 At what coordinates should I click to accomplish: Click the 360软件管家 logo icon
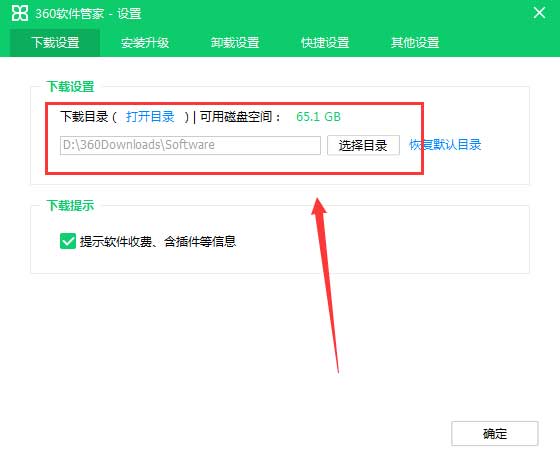tap(20, 13)
